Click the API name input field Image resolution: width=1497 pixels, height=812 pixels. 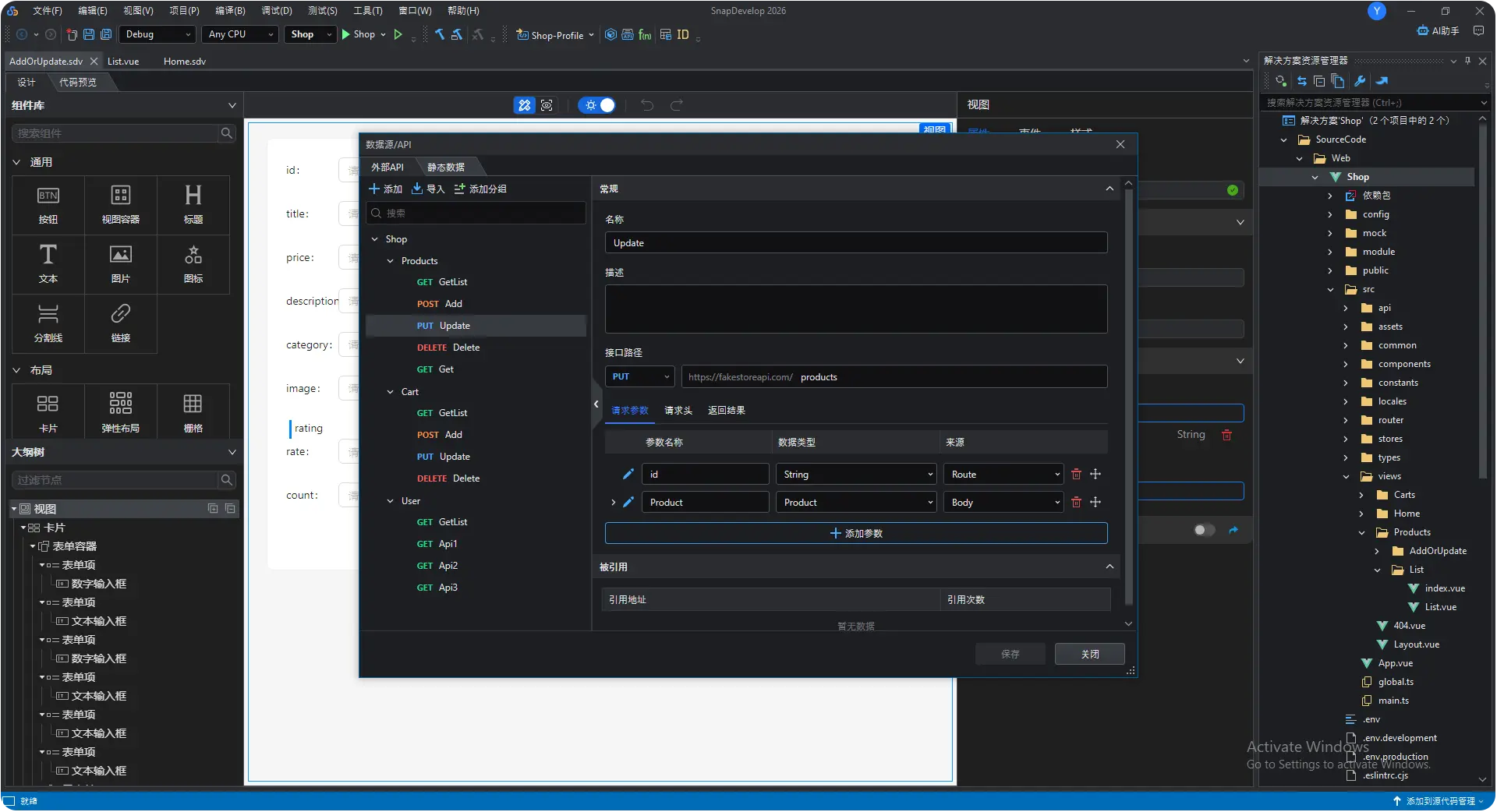(x=855, y=243)
